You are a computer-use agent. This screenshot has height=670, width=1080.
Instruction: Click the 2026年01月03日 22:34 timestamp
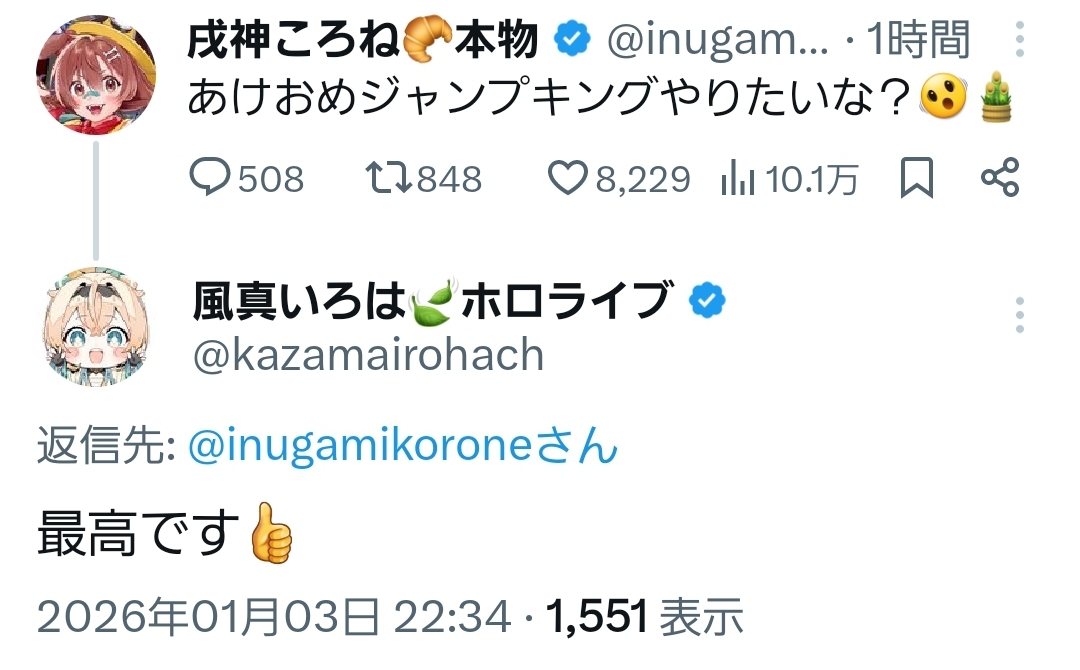(274, 618)
